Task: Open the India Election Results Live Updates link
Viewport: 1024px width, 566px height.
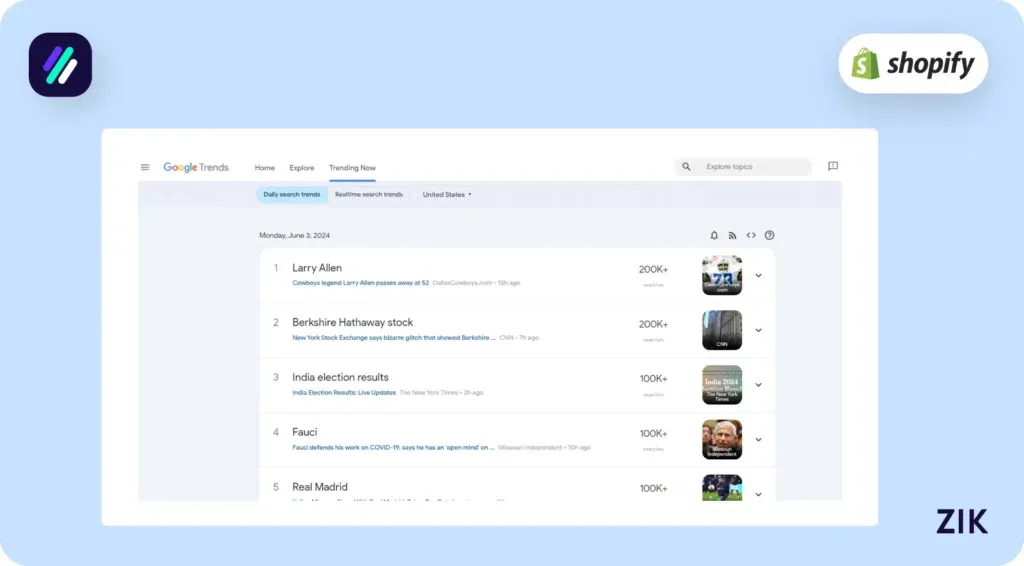Action: (x=344, y=393)
